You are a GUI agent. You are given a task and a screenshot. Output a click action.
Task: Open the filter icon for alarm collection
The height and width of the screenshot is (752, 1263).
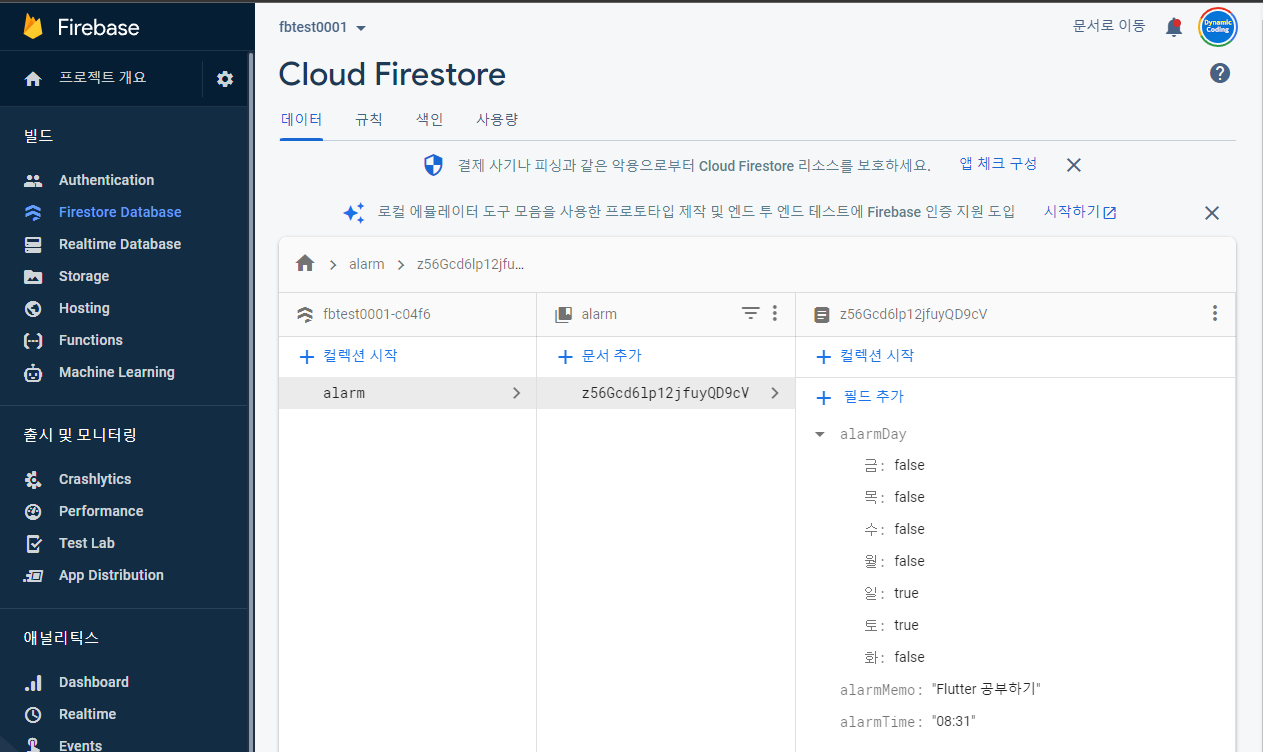pyautogui.click(x=750, y=313)
